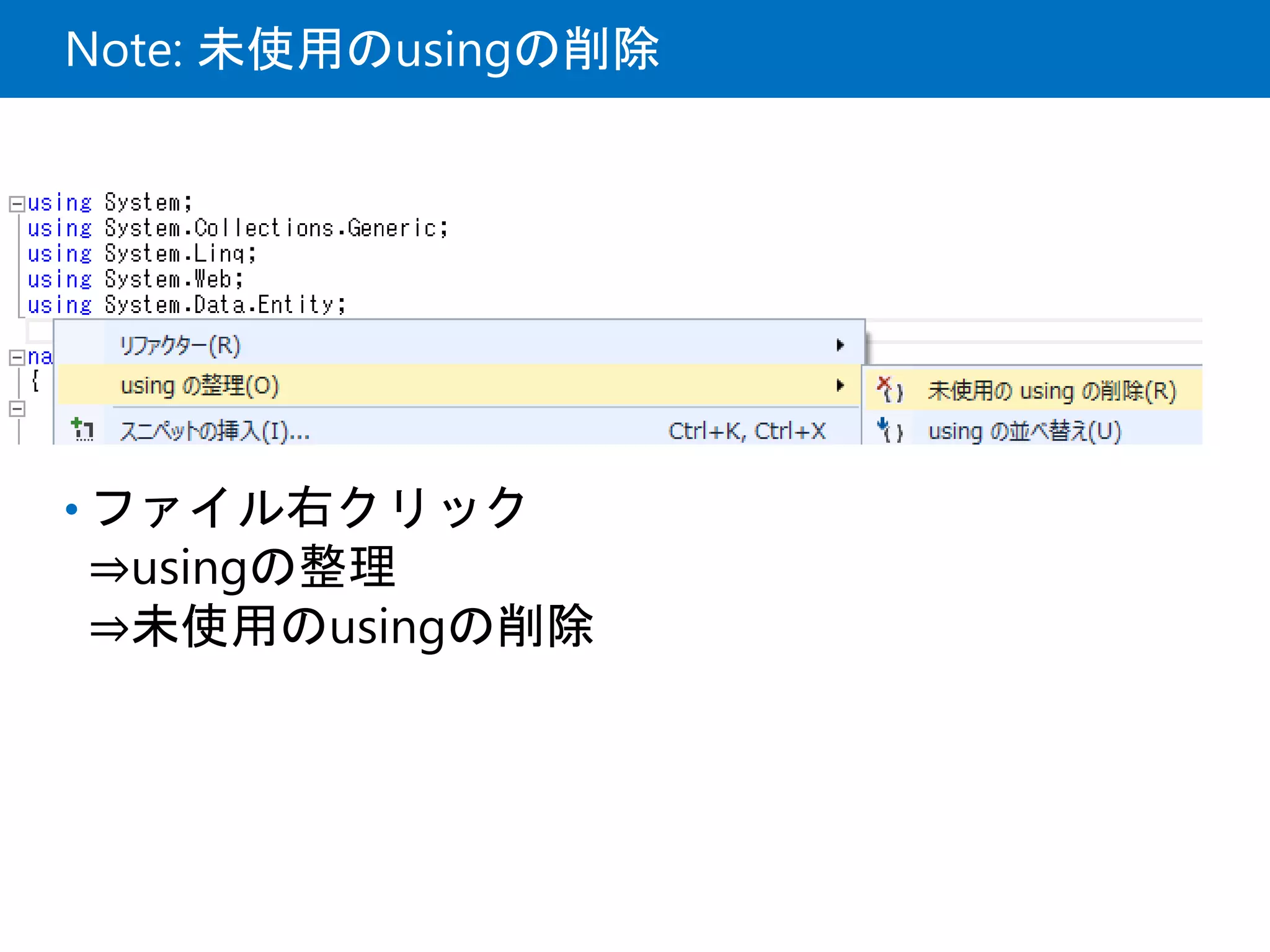Collapse the inner block outline toggle below brace
The image size is (1270, 952).
click(x=17, y=409)
